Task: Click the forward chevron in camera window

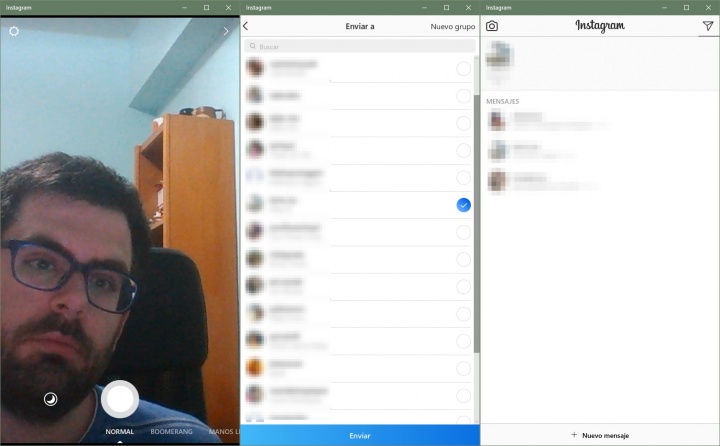Action: (226, 31)
